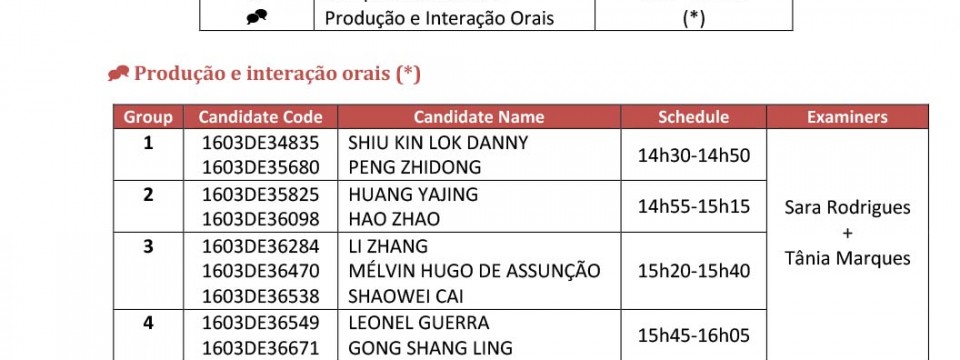Click the Produção e interação orais heading
The width and height of the screenshot is (960, 360).
click(x=277, y=74)
